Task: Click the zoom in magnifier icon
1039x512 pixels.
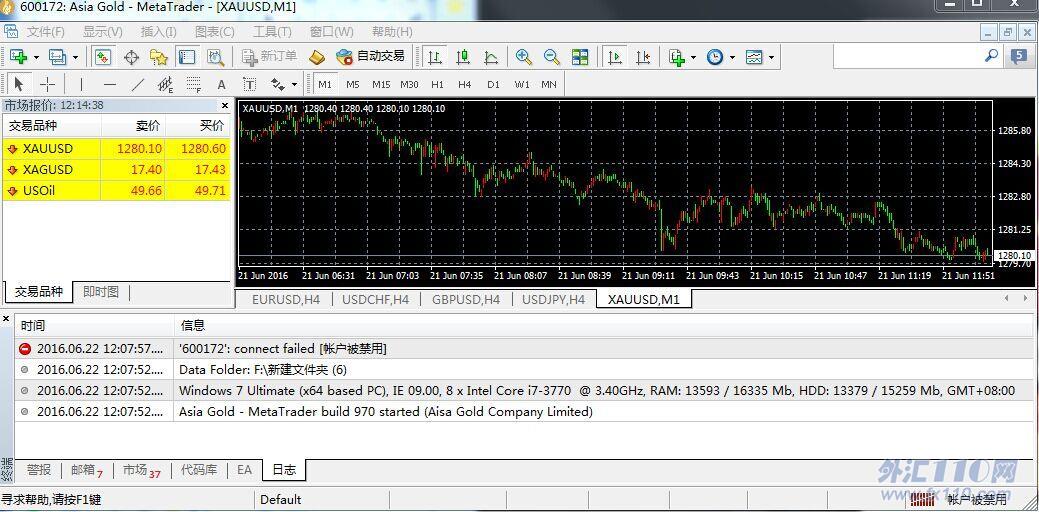Action: pyautogui.click(x=523, y=57)
